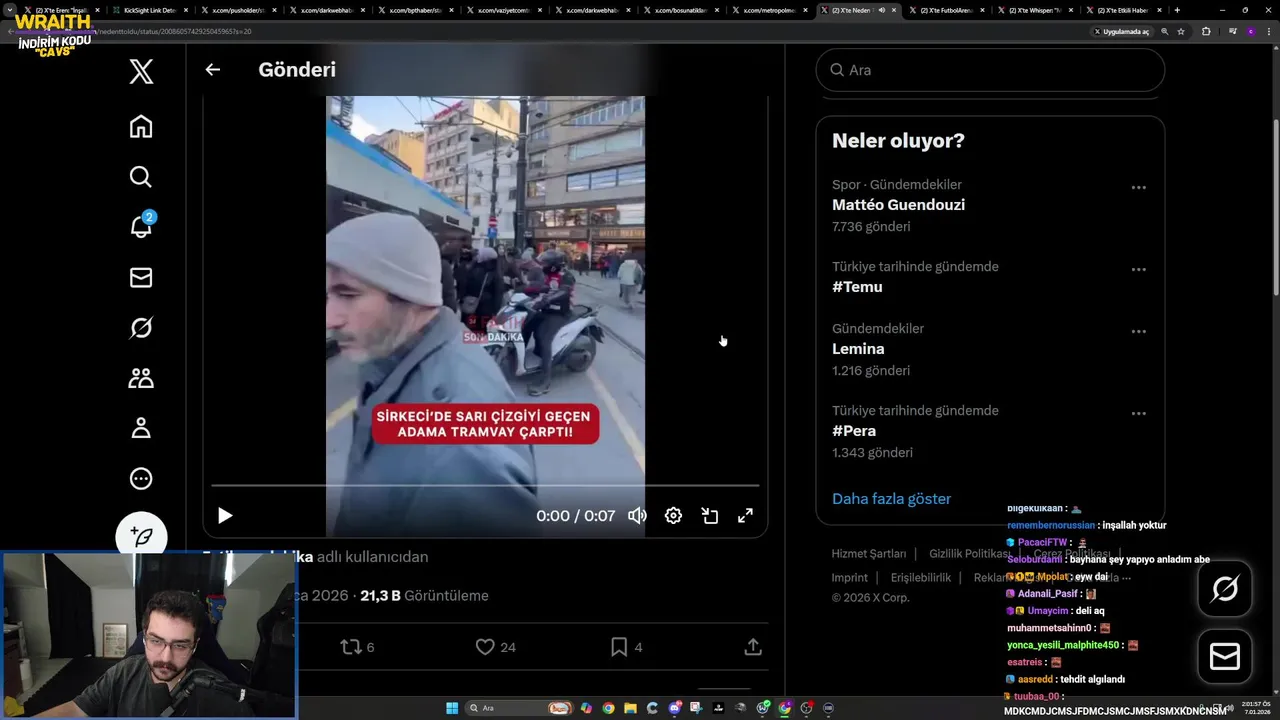Mute the video volume
The height and width of the screenshot is (720, 1280).
point(637,516)
